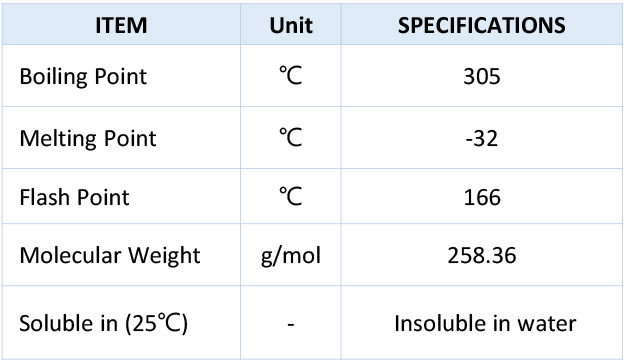Click the dash unit in Soluble row
This screenshot has height=363, width=626.
click(x=291, y=324)
